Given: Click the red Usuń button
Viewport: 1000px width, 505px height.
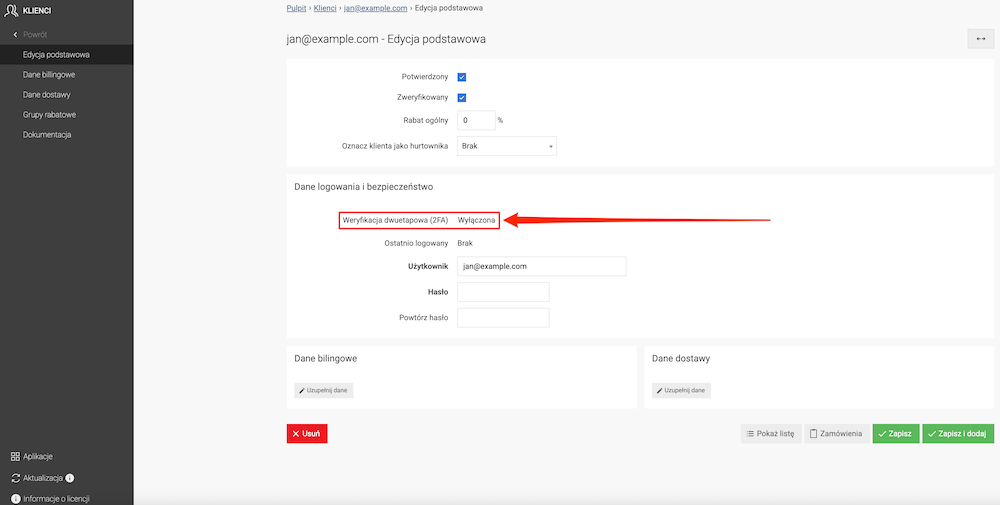Looking at the screenshot, I should [x=307, y=434].
